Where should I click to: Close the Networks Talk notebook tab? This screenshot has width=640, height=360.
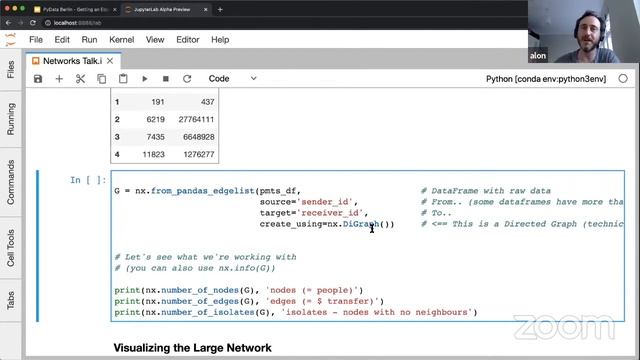point(110,61)
